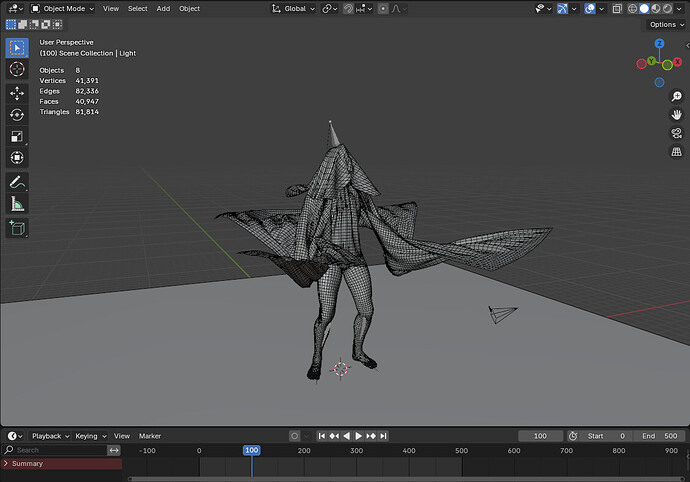This screenshot has height=482, width=690.
Task: Open shading options dropdown arrow
Action: [x=679, y=8]
